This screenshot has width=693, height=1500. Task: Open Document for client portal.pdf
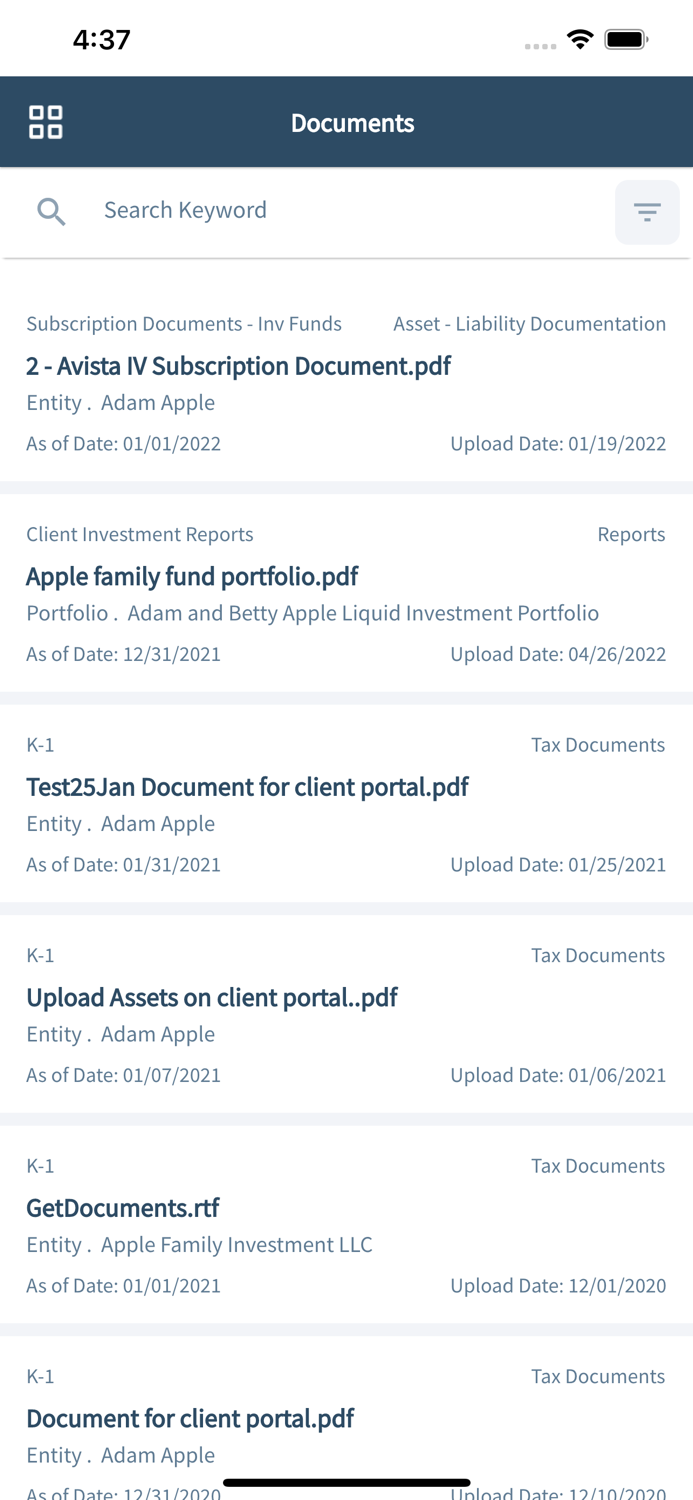190,1419
